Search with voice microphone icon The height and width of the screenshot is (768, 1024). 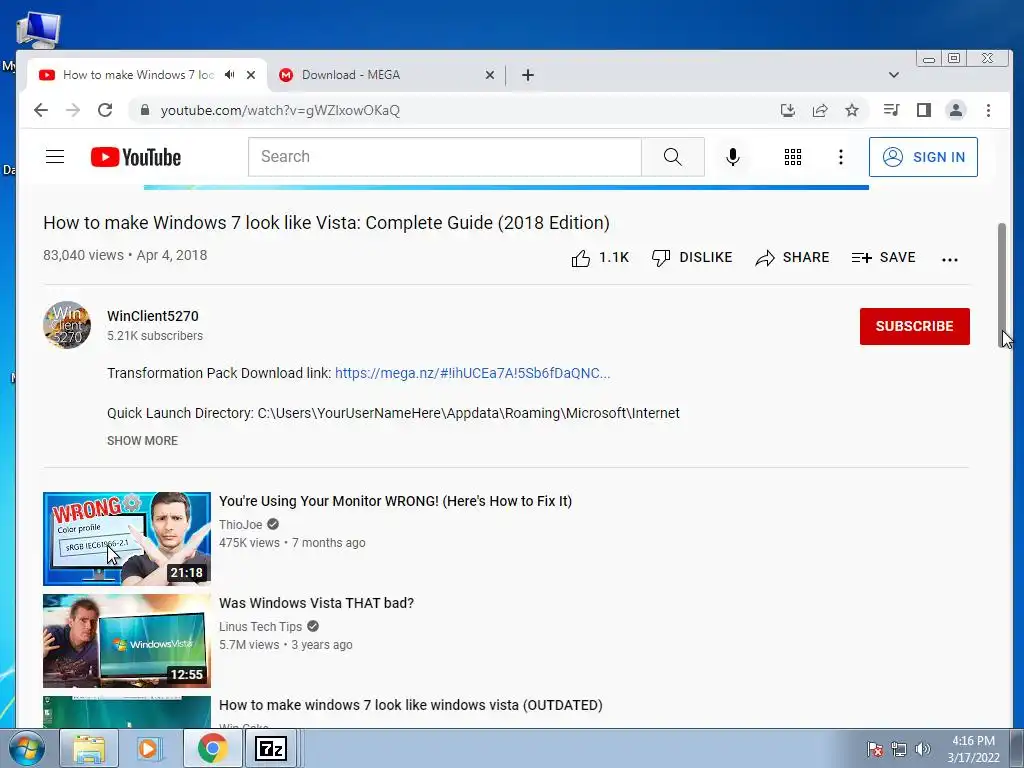pos(733,157)
